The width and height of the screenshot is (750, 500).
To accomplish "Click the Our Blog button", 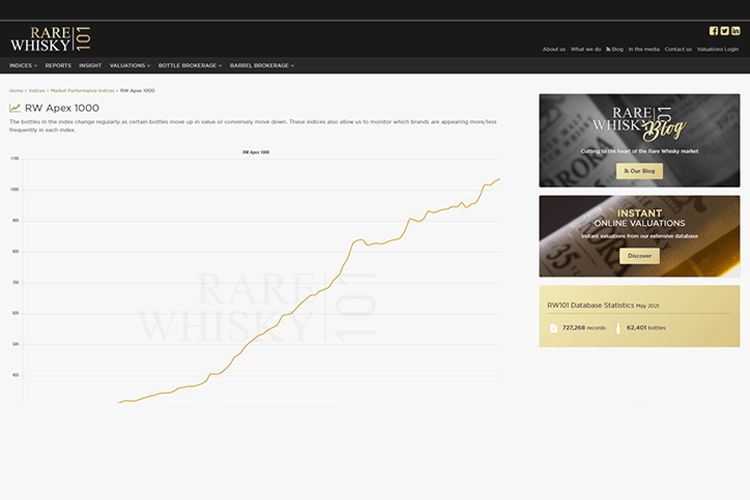I will [640, 171].
